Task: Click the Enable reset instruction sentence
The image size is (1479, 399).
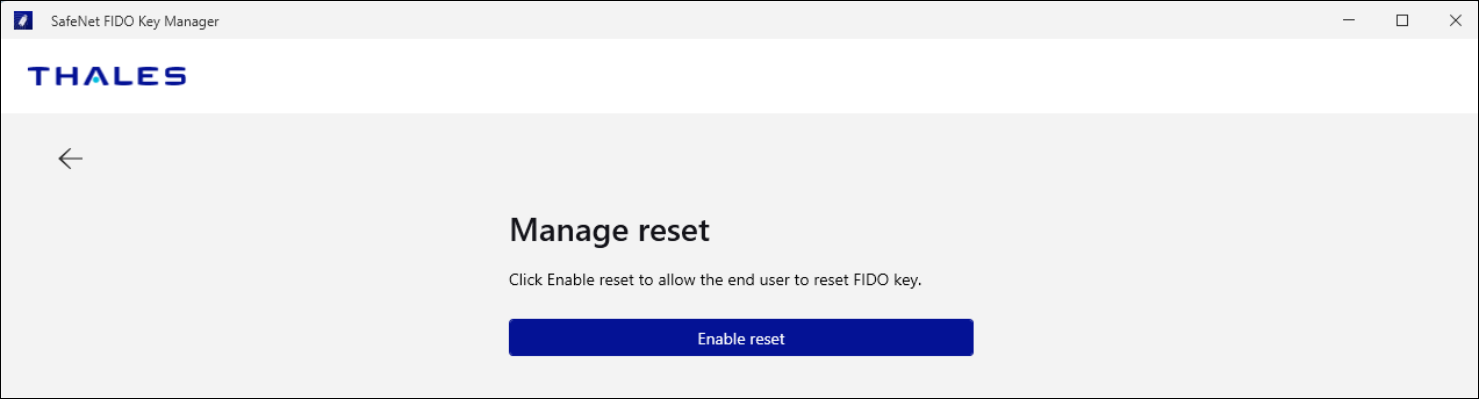Action: tap(715, 280)
